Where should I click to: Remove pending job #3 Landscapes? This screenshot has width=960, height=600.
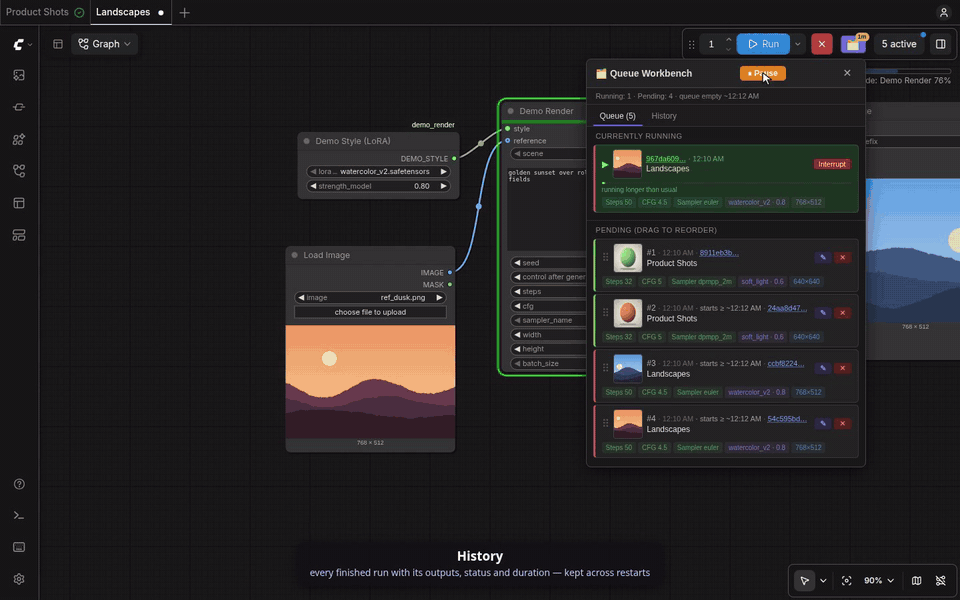(x=842, y=368)
